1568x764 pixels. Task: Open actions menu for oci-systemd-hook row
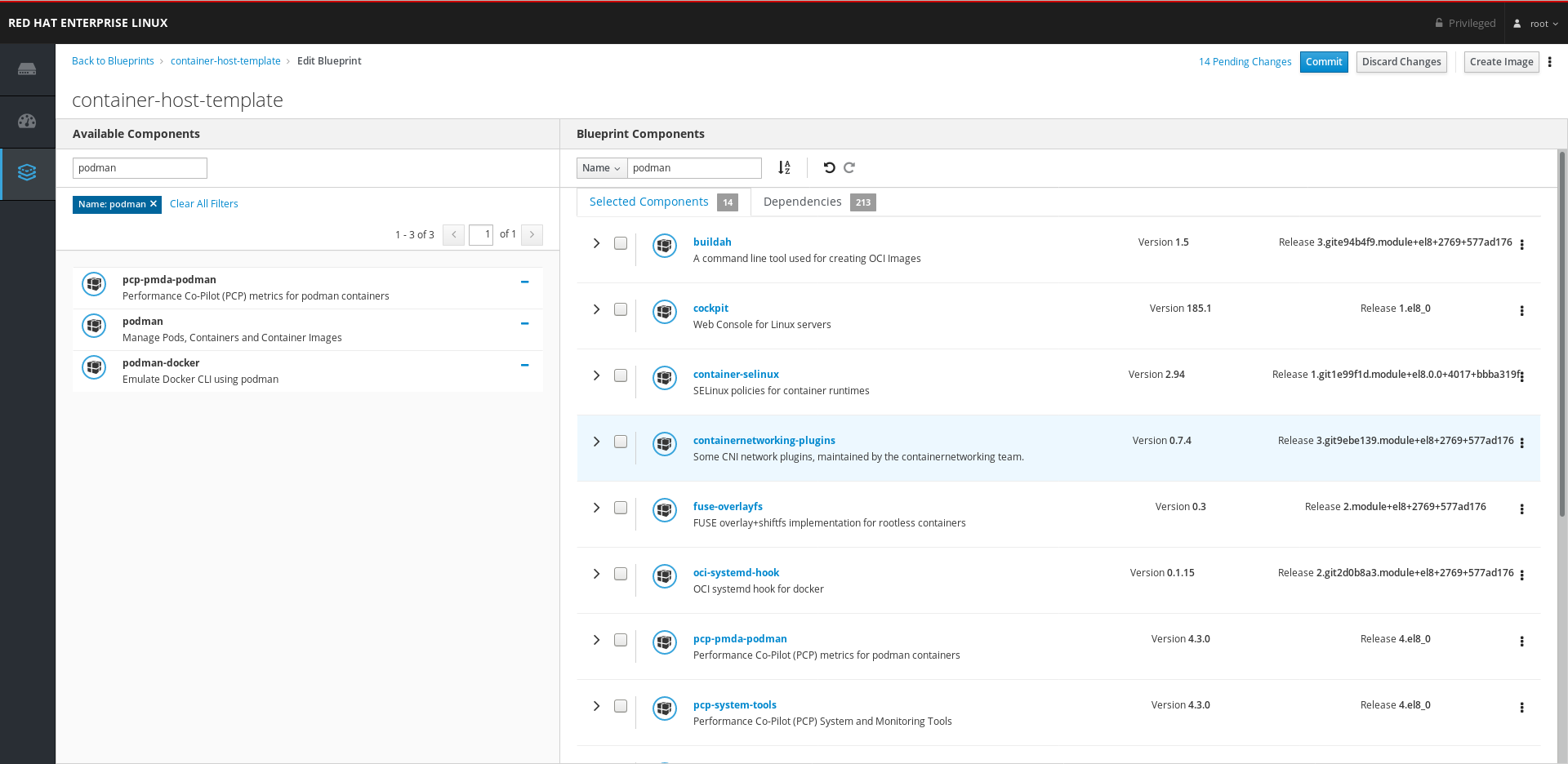point(1521,575)
